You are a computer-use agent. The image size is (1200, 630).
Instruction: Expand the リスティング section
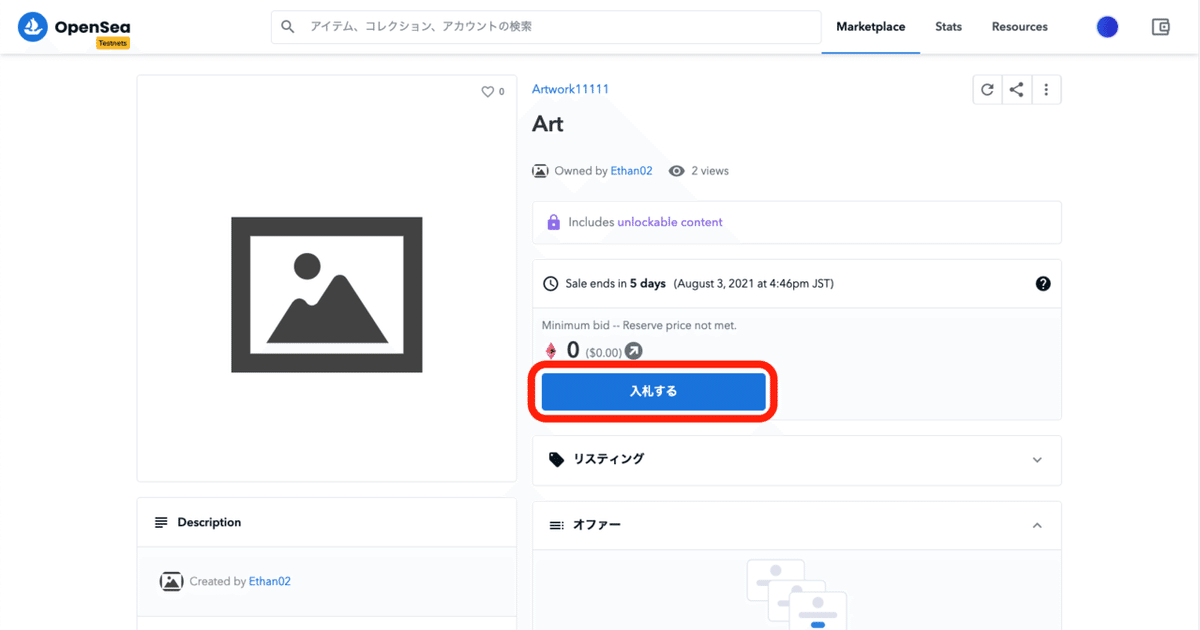point(797,459)
